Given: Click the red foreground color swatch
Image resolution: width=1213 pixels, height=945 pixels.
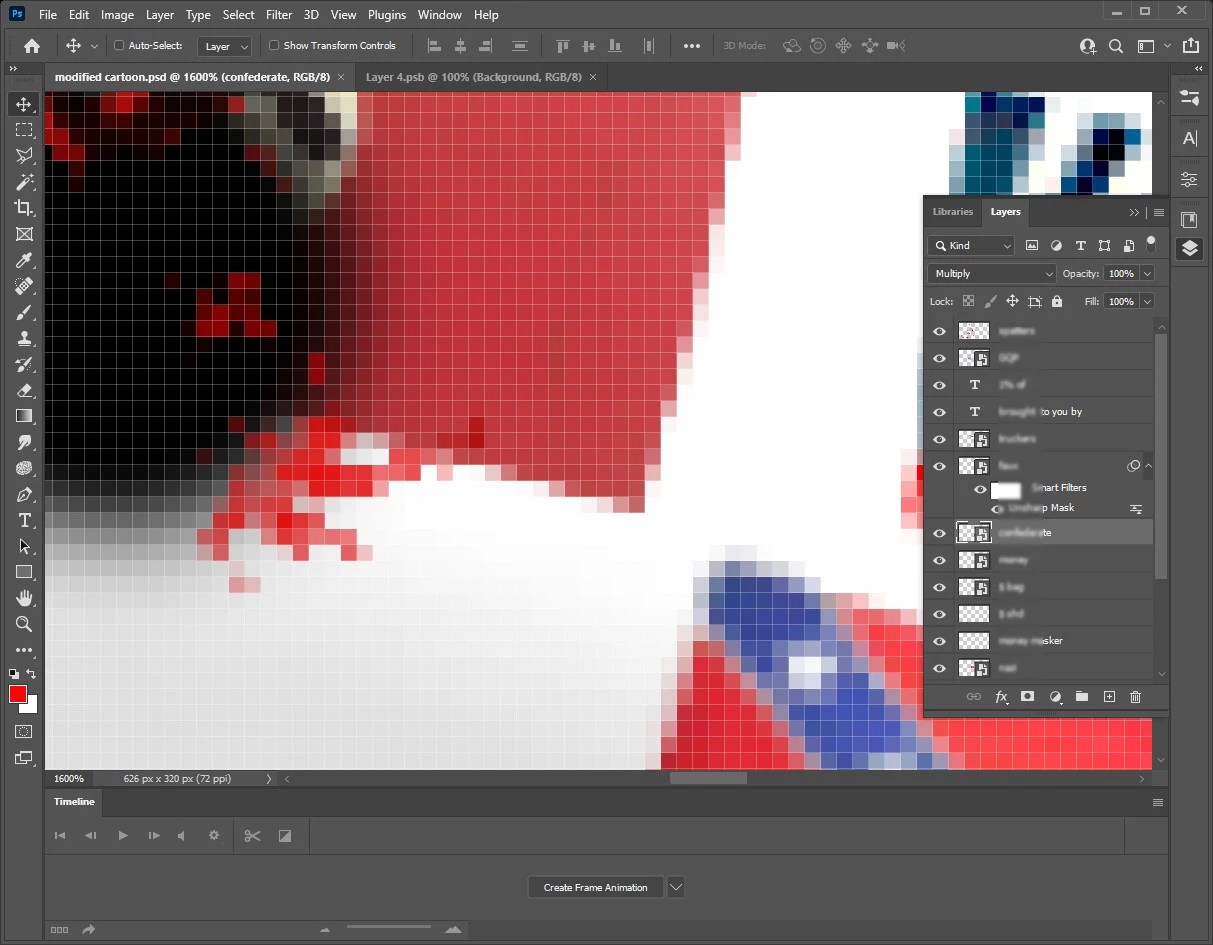Looking at the screenshot, I should point(17,694).
